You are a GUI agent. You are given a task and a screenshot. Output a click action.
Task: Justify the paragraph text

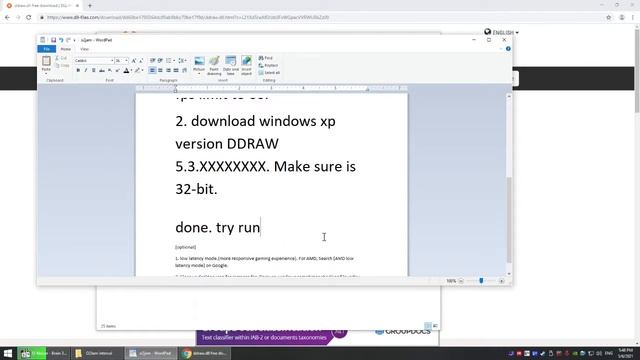click(x=176, y=70)
